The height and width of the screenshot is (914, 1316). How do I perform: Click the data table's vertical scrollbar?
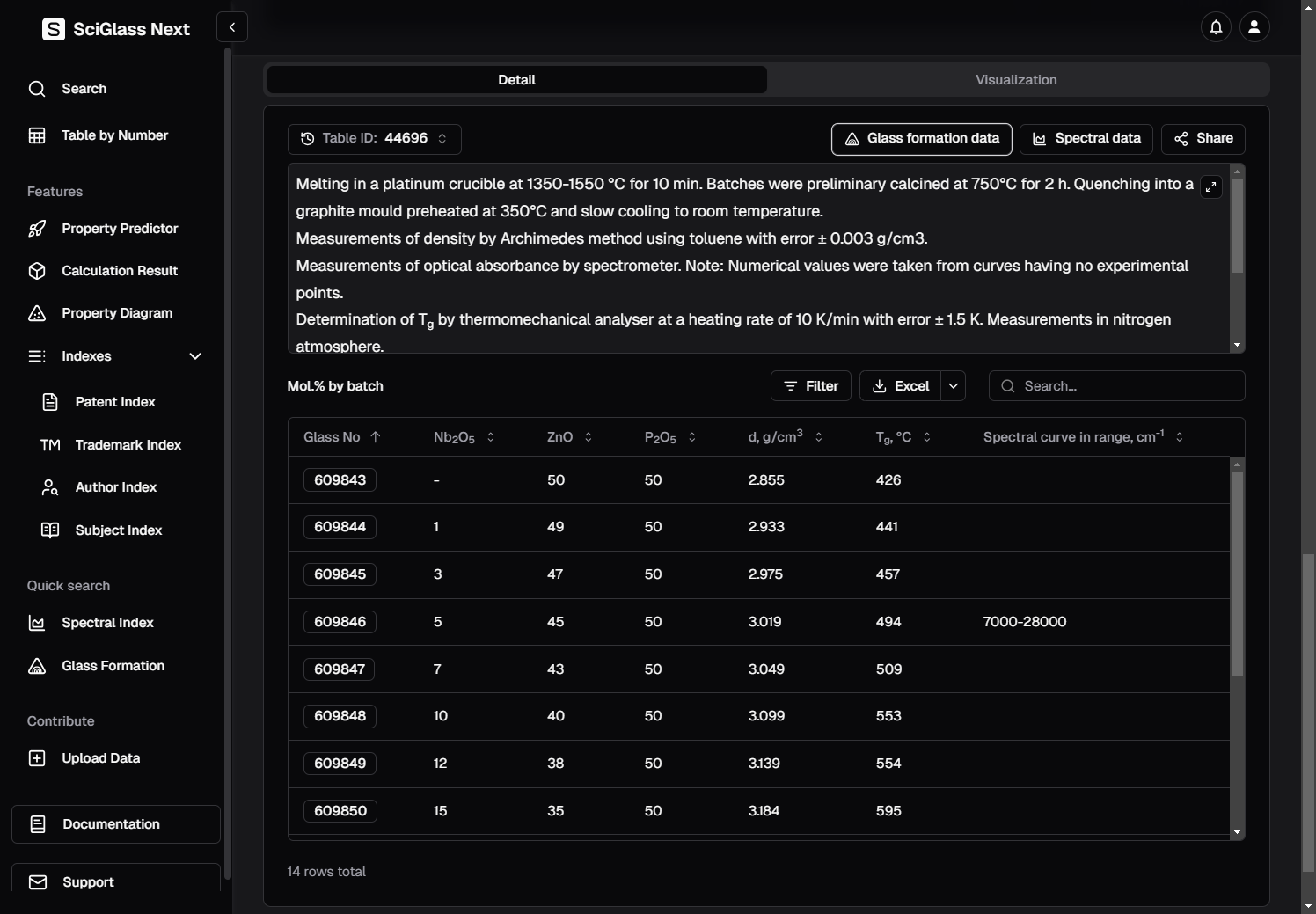click(x=1237, y=574)
